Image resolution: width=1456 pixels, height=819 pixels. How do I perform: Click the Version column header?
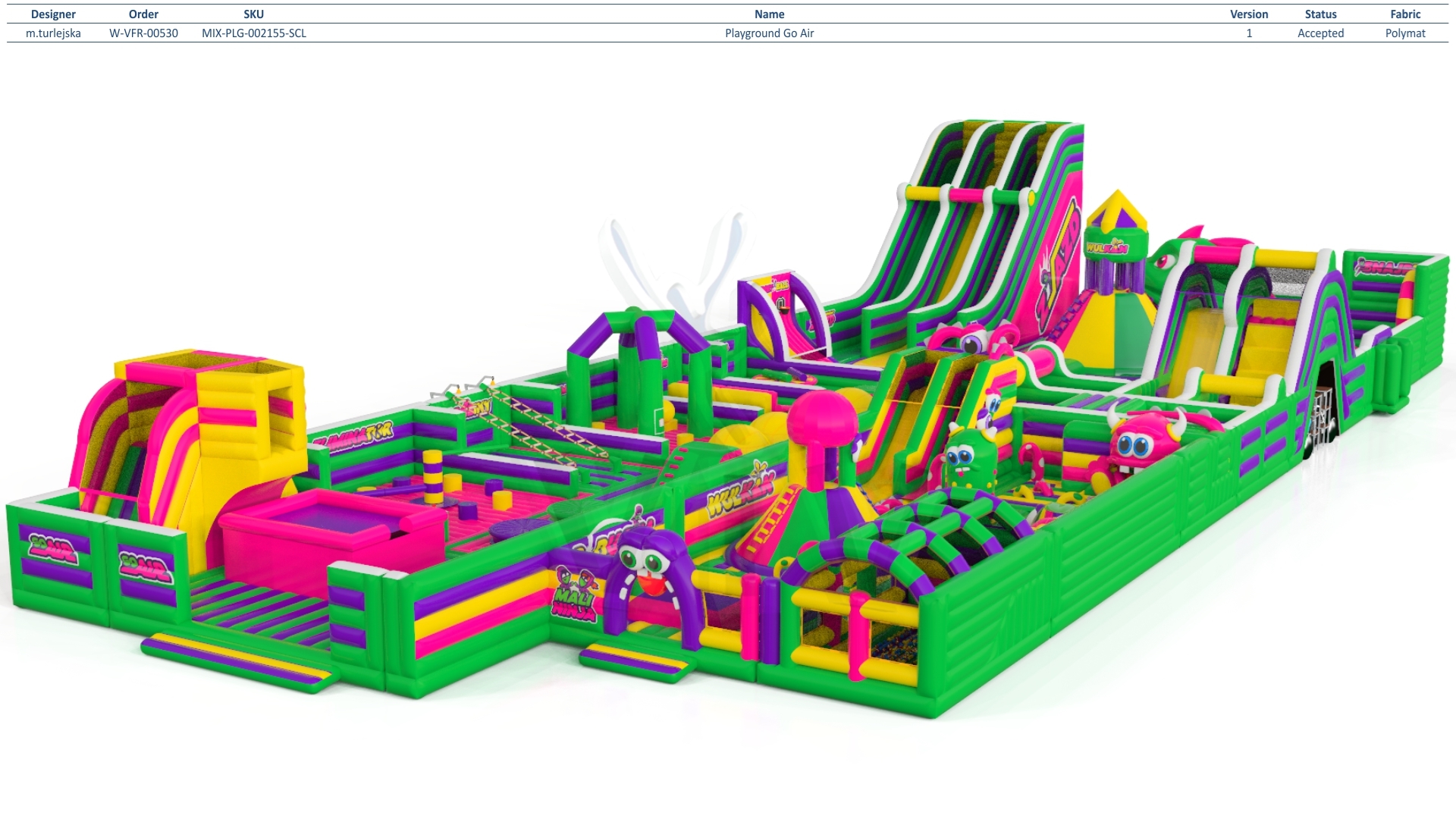[x=1249, y=14]
